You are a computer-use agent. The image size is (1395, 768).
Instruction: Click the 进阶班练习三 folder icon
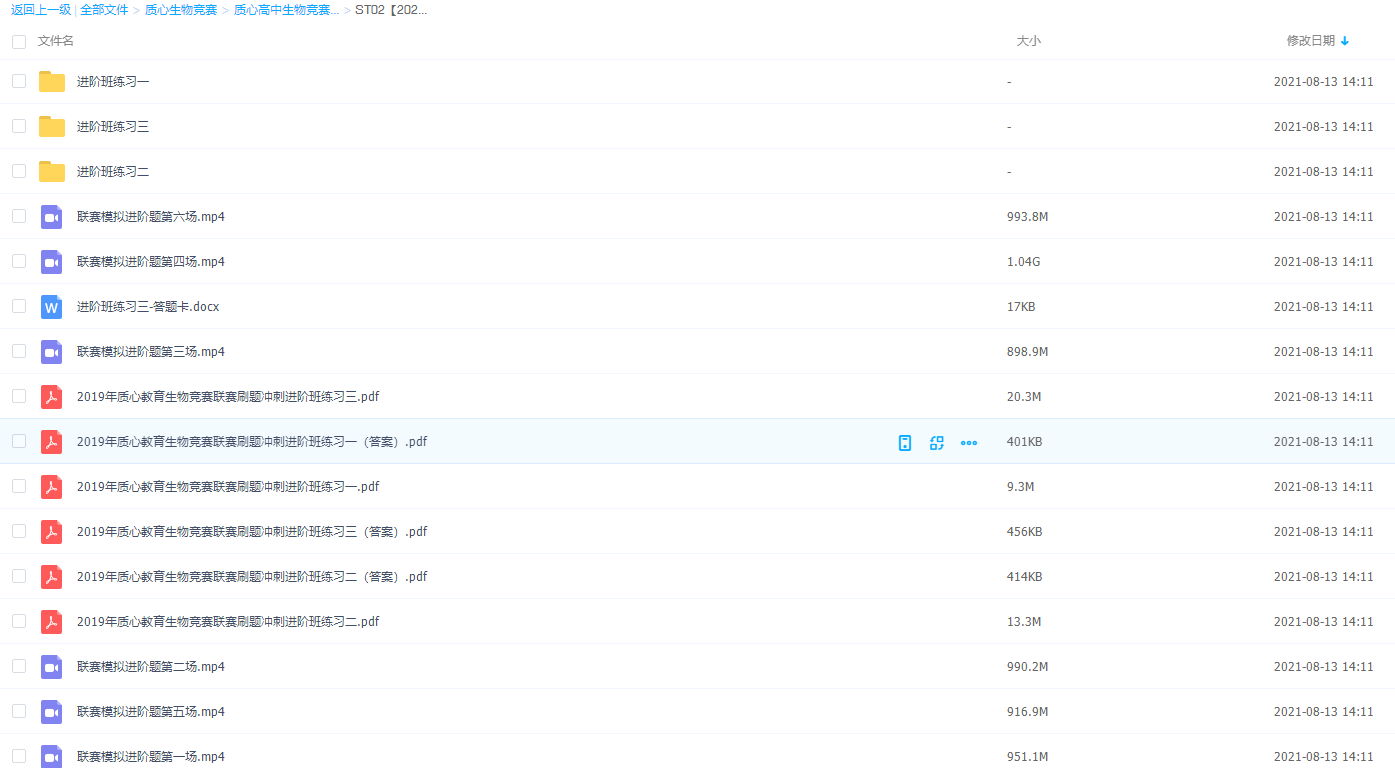click(52, 127)
